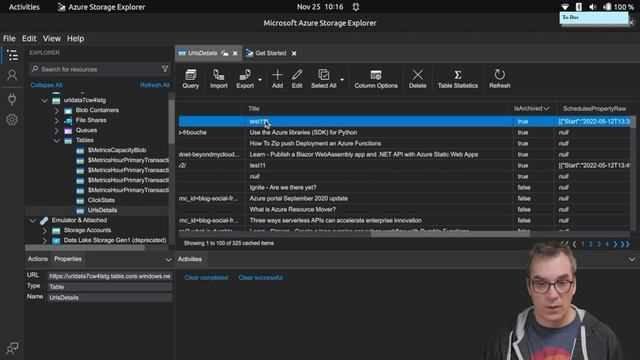Click the Edit pencil icon

297,79
